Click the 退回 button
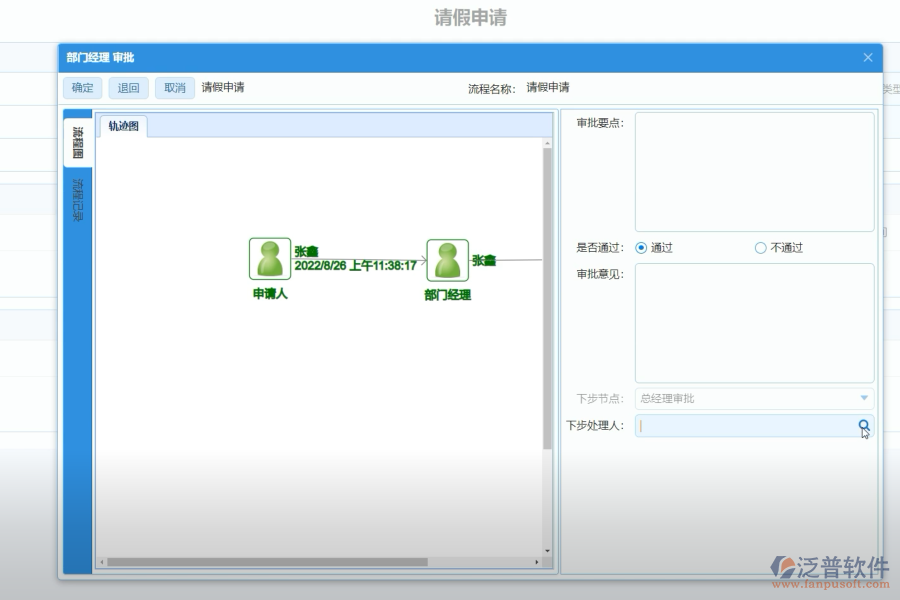 [x=128, y=88]
